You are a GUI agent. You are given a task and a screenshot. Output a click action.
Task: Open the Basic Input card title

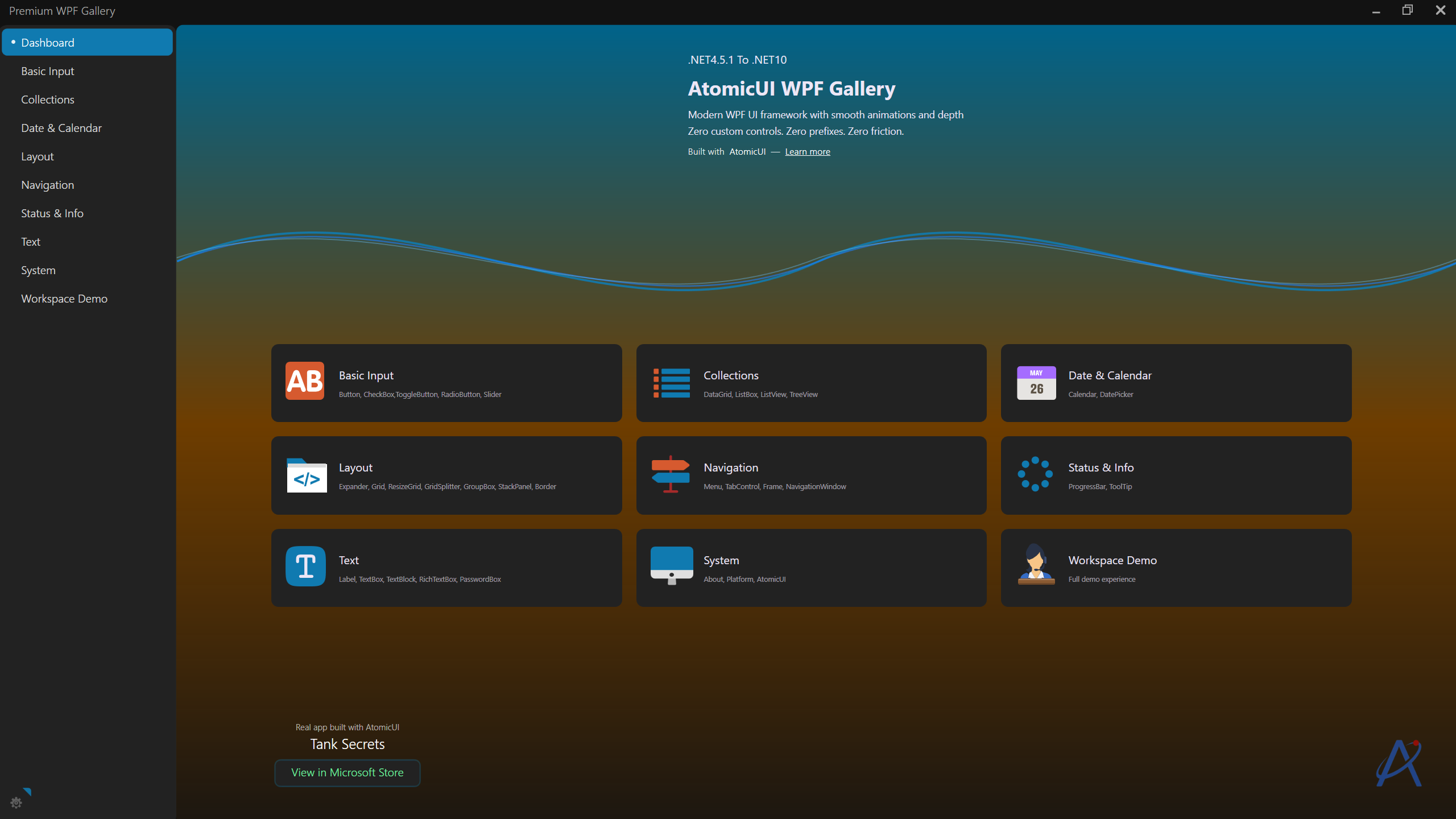coord(366,375)
